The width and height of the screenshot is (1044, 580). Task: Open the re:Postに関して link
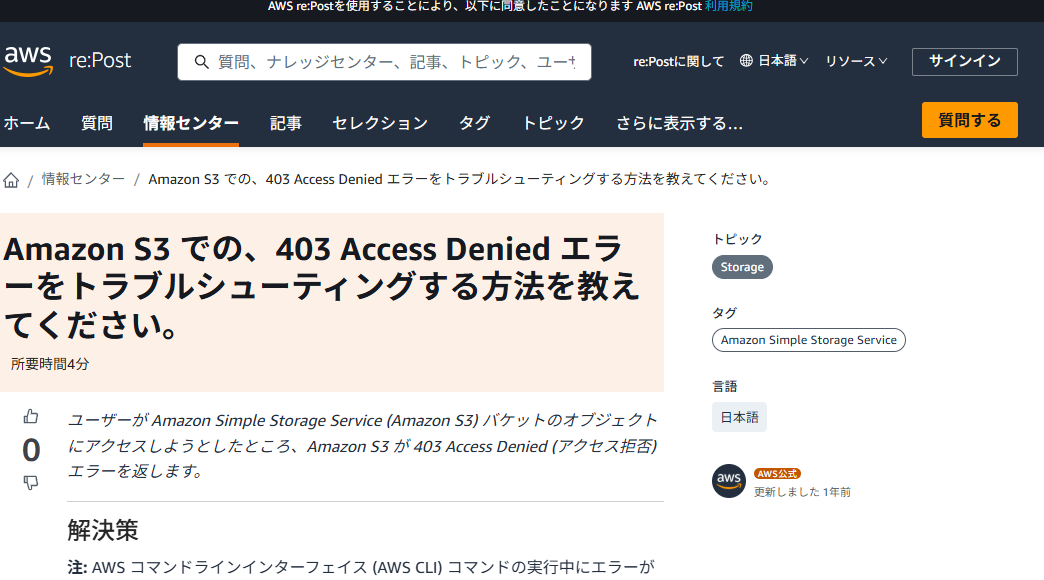click(678, 61)
